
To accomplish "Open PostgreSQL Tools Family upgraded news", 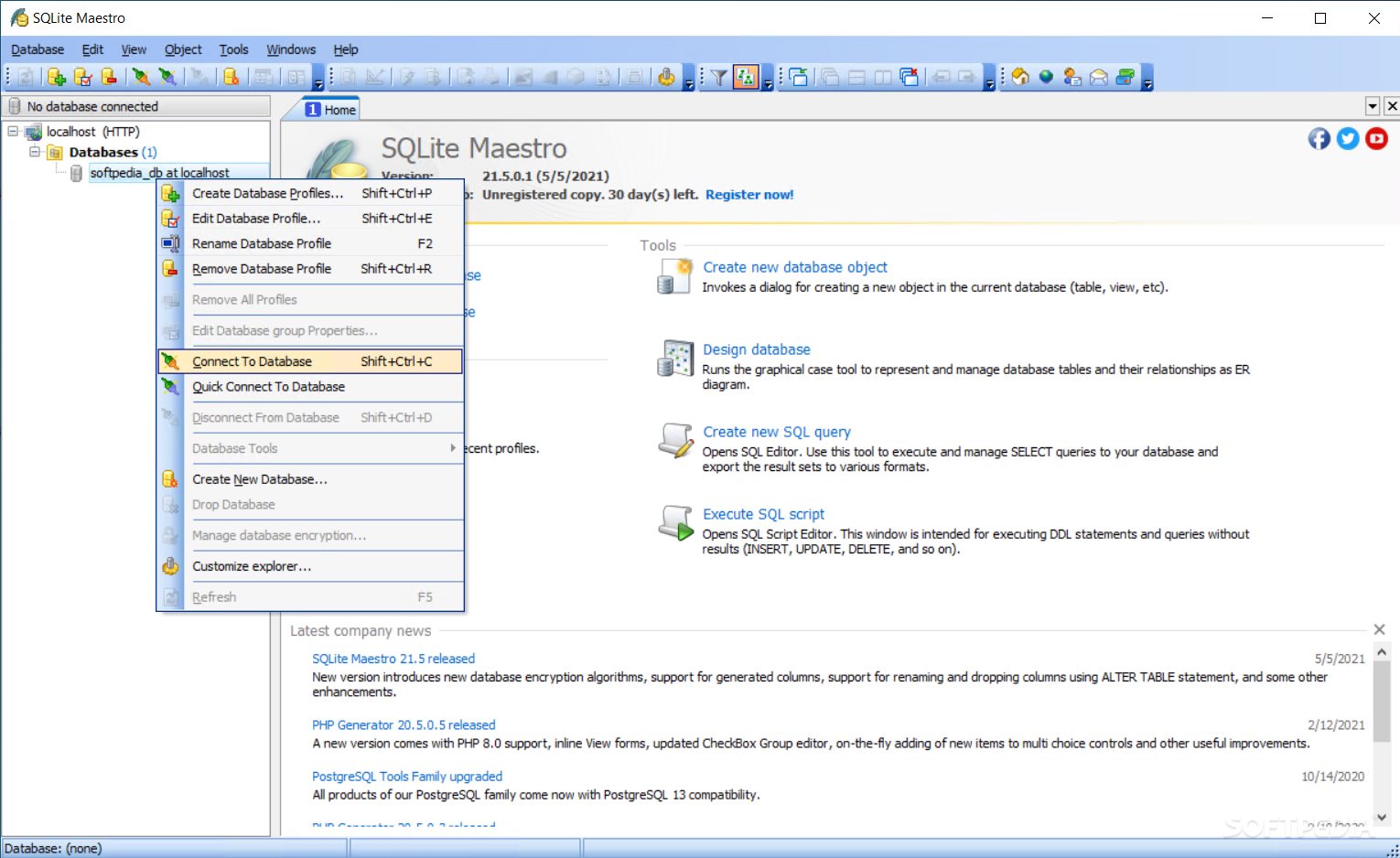I will coord(407,776).
